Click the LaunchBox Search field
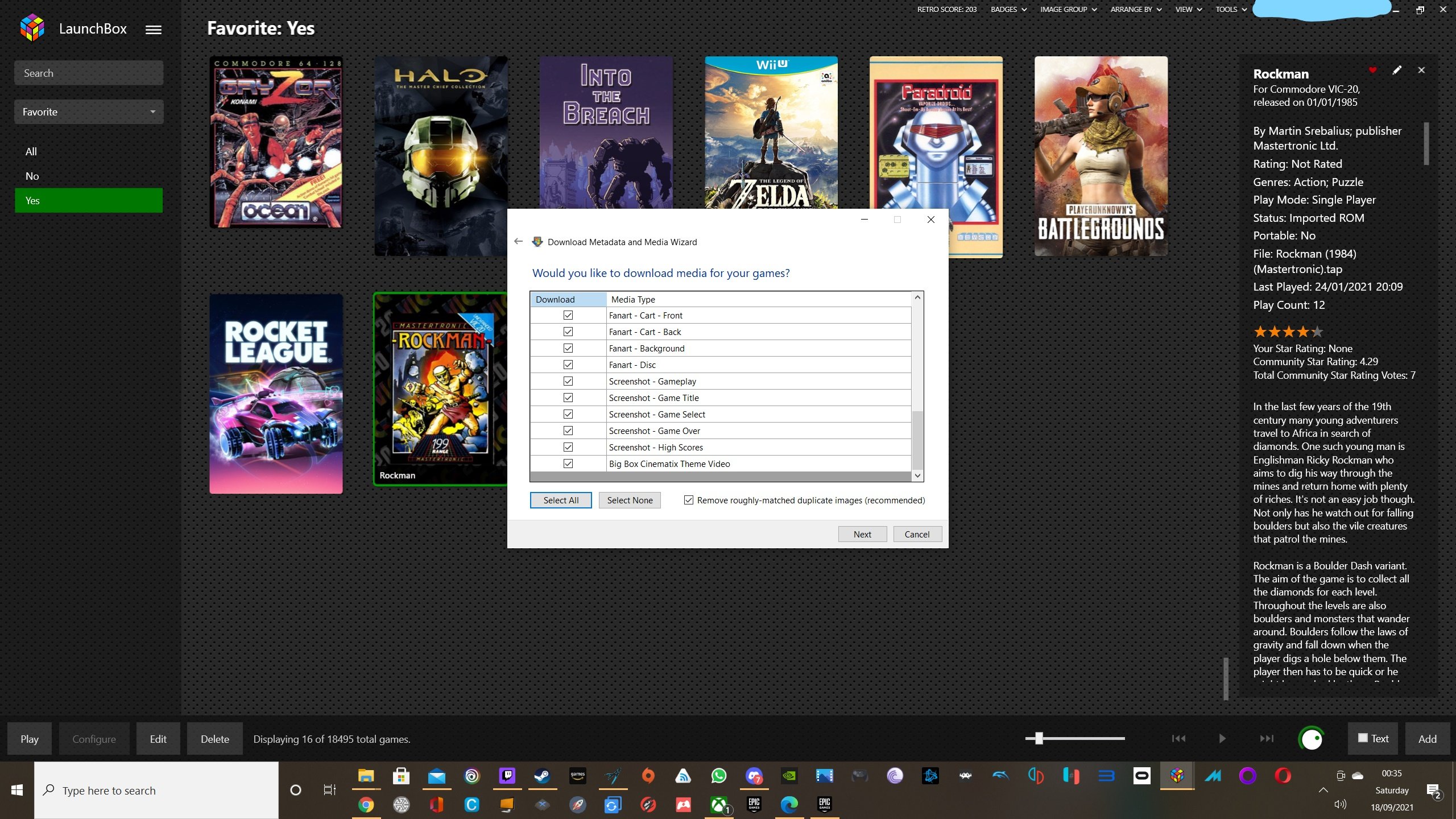Screen dimensions: 1456x819 pyautogui.click(x=89, y=73)
